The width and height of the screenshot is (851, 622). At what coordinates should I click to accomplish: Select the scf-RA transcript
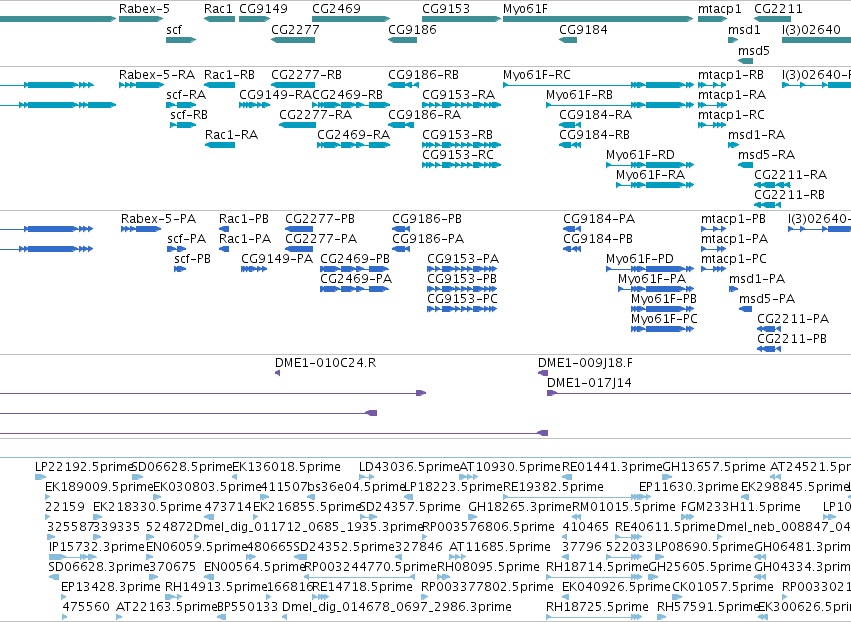point(181,105)
